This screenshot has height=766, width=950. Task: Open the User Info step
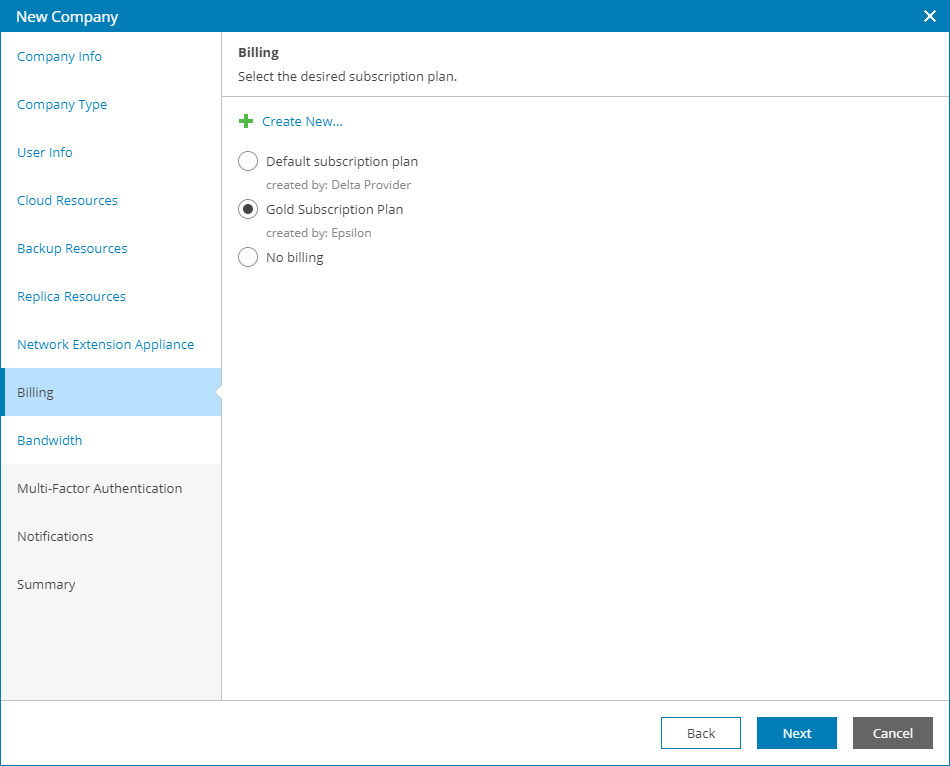tap(45, 152)
